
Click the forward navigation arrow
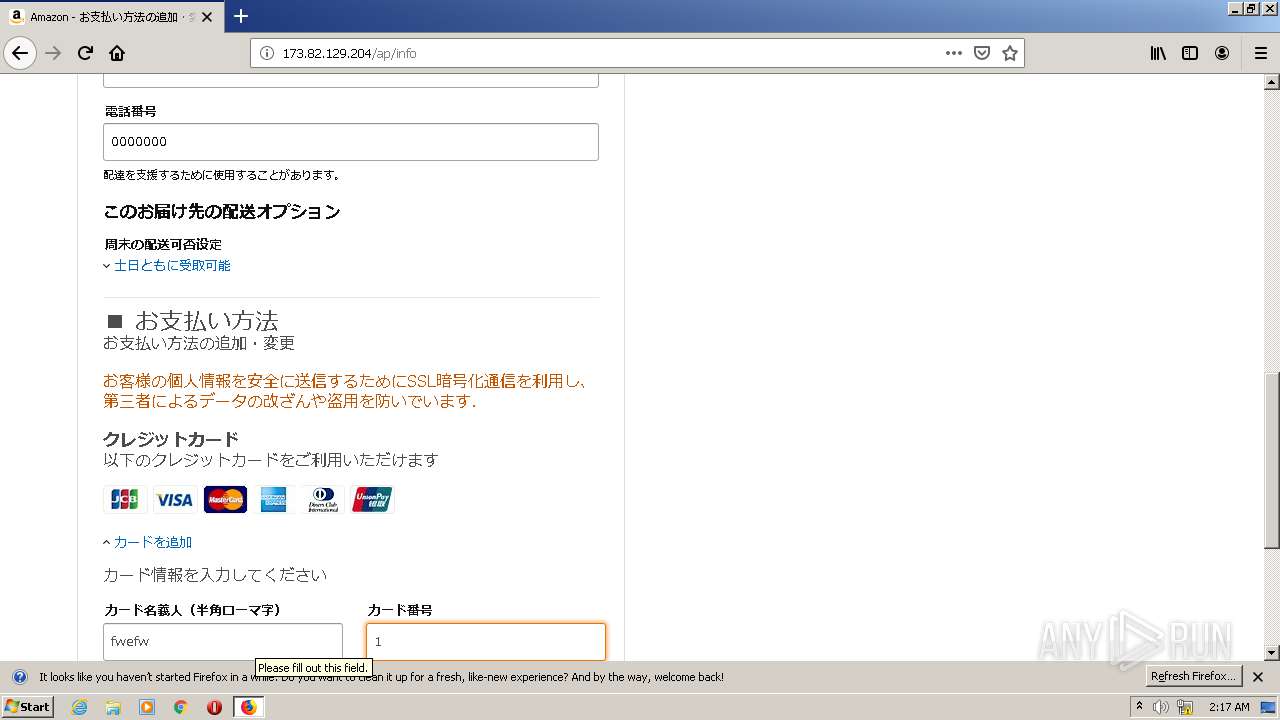(53, 53)
